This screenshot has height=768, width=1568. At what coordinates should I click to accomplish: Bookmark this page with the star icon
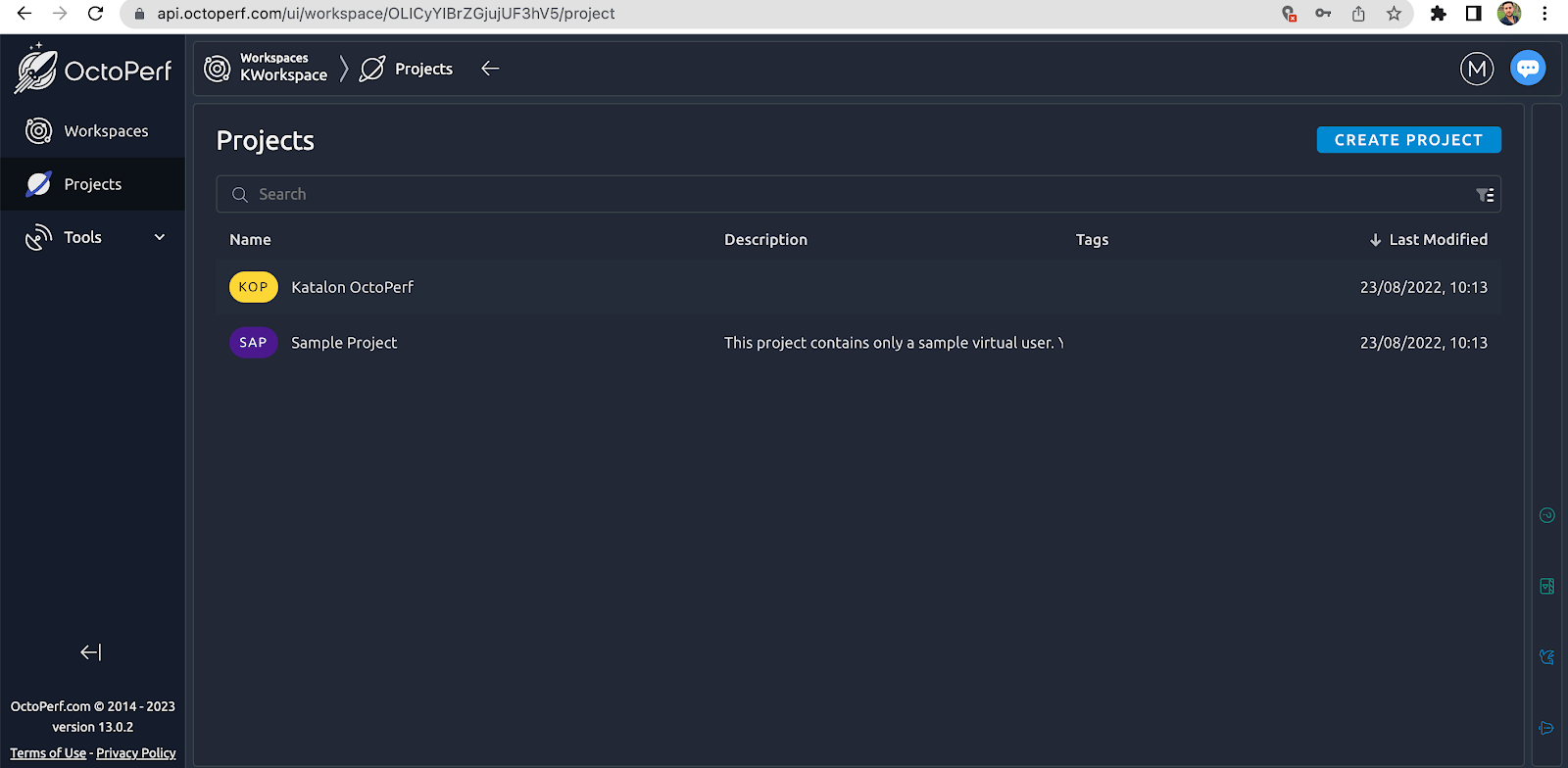tap(1394, 14)
